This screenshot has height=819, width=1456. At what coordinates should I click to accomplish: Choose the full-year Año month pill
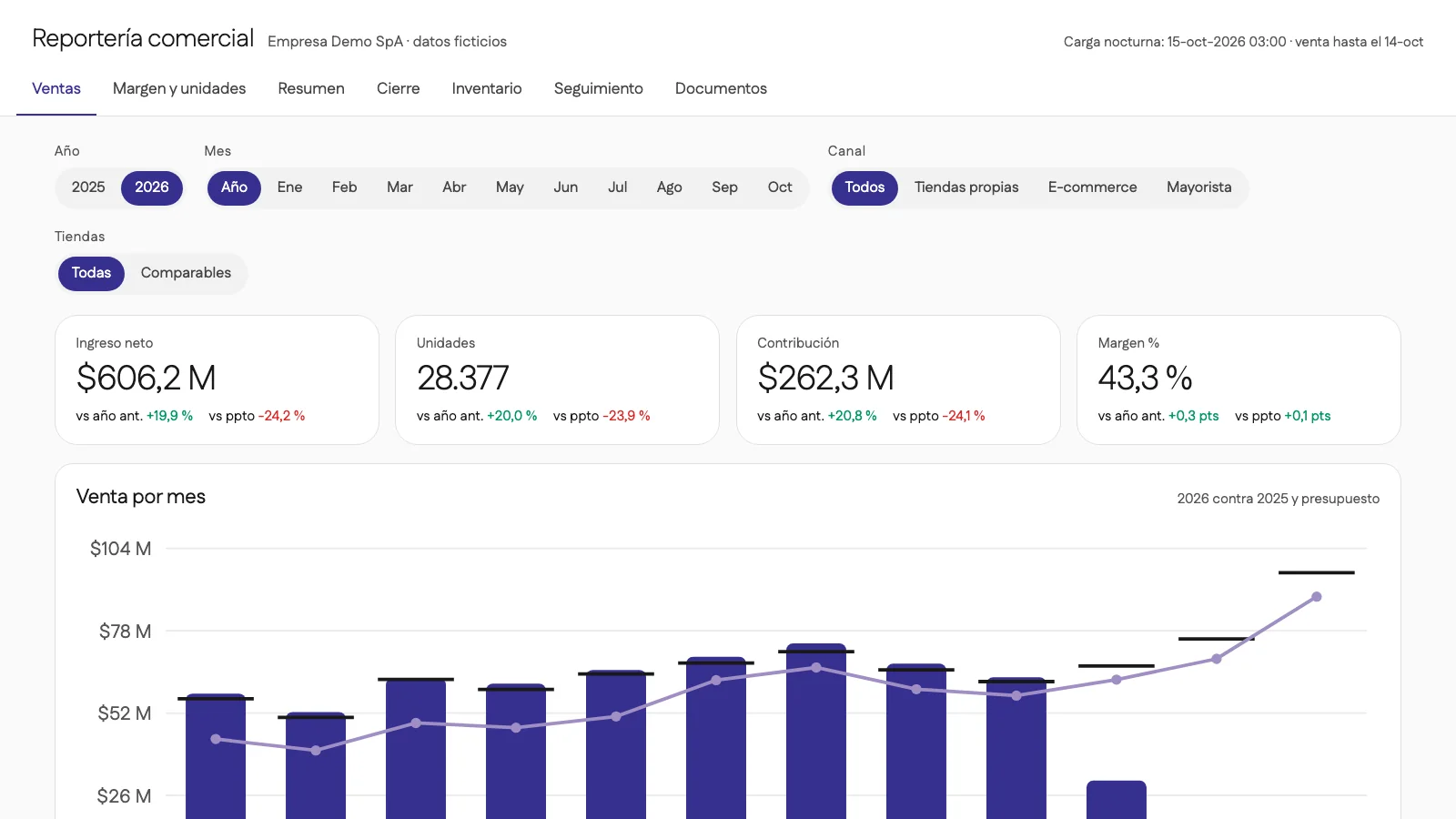coord(234,187)
